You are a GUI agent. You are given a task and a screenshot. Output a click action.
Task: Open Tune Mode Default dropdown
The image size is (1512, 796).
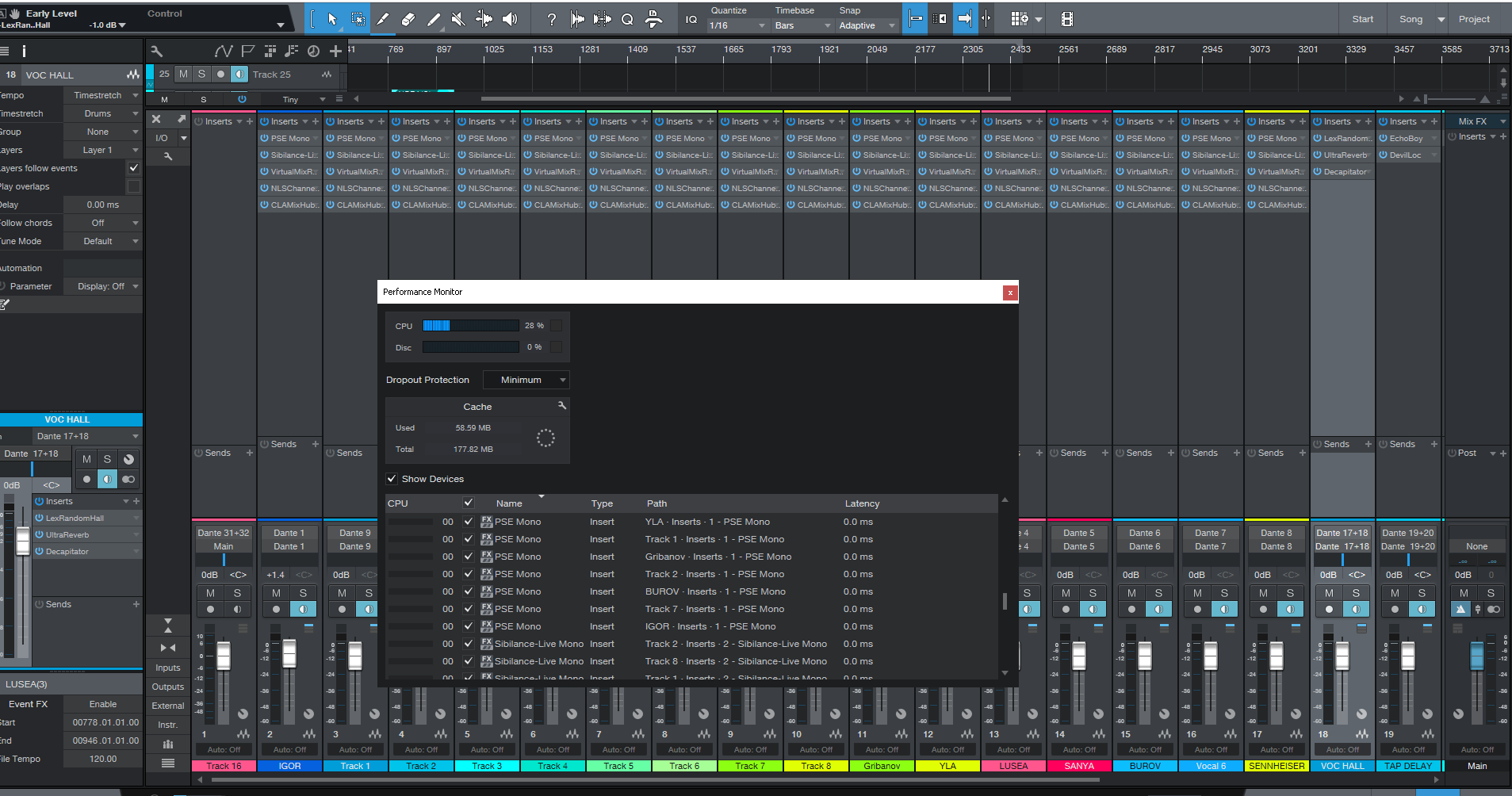[103, 241]
